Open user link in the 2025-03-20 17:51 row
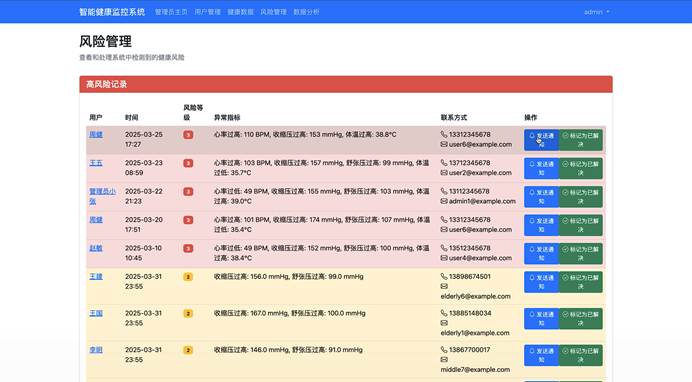 tap(96, 220)
